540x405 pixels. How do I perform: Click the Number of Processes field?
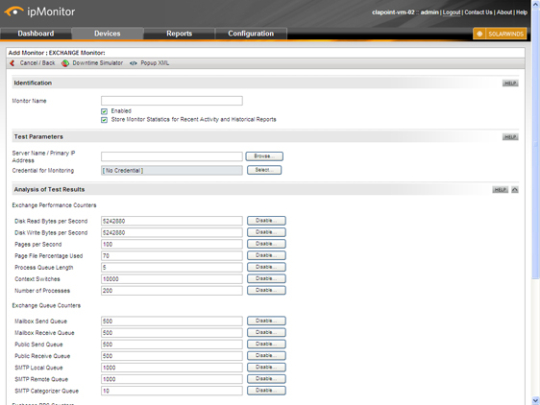pyautogui.click(x=172, y=291)
